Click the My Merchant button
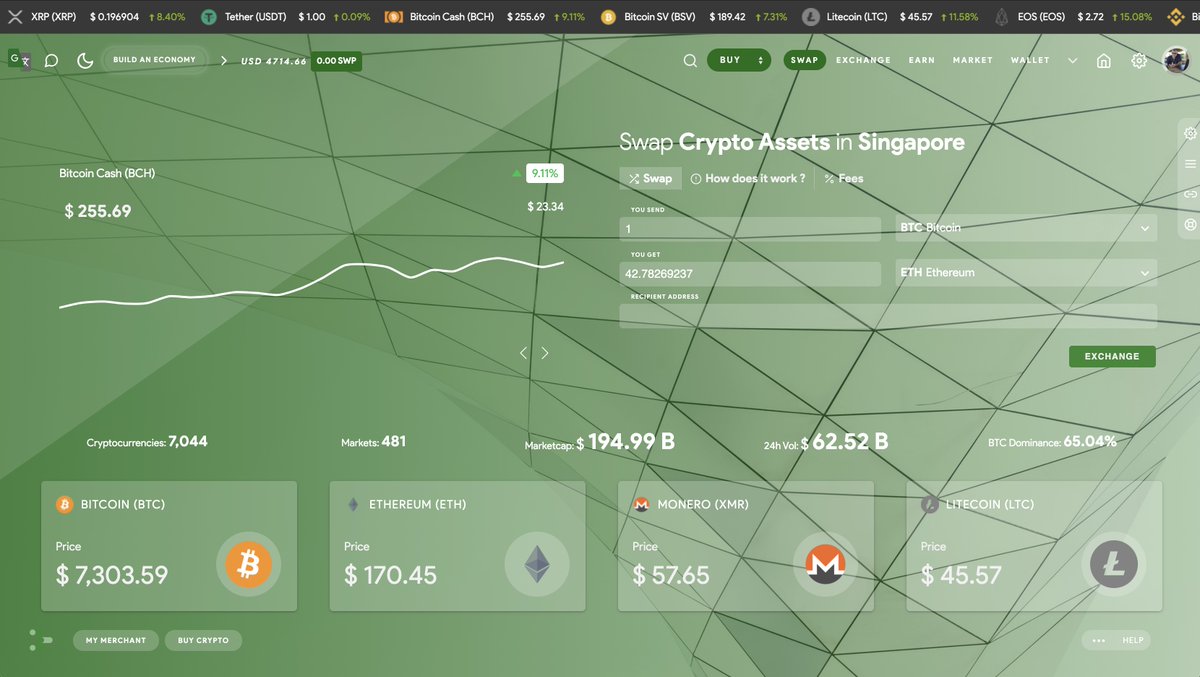The height and width of the screenshot is (677, 1200). click(116, 640)
